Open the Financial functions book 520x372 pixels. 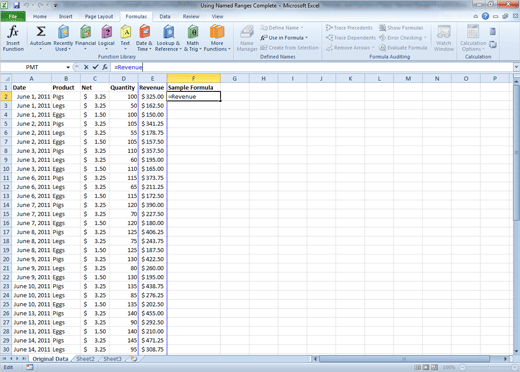pos(85,38)
